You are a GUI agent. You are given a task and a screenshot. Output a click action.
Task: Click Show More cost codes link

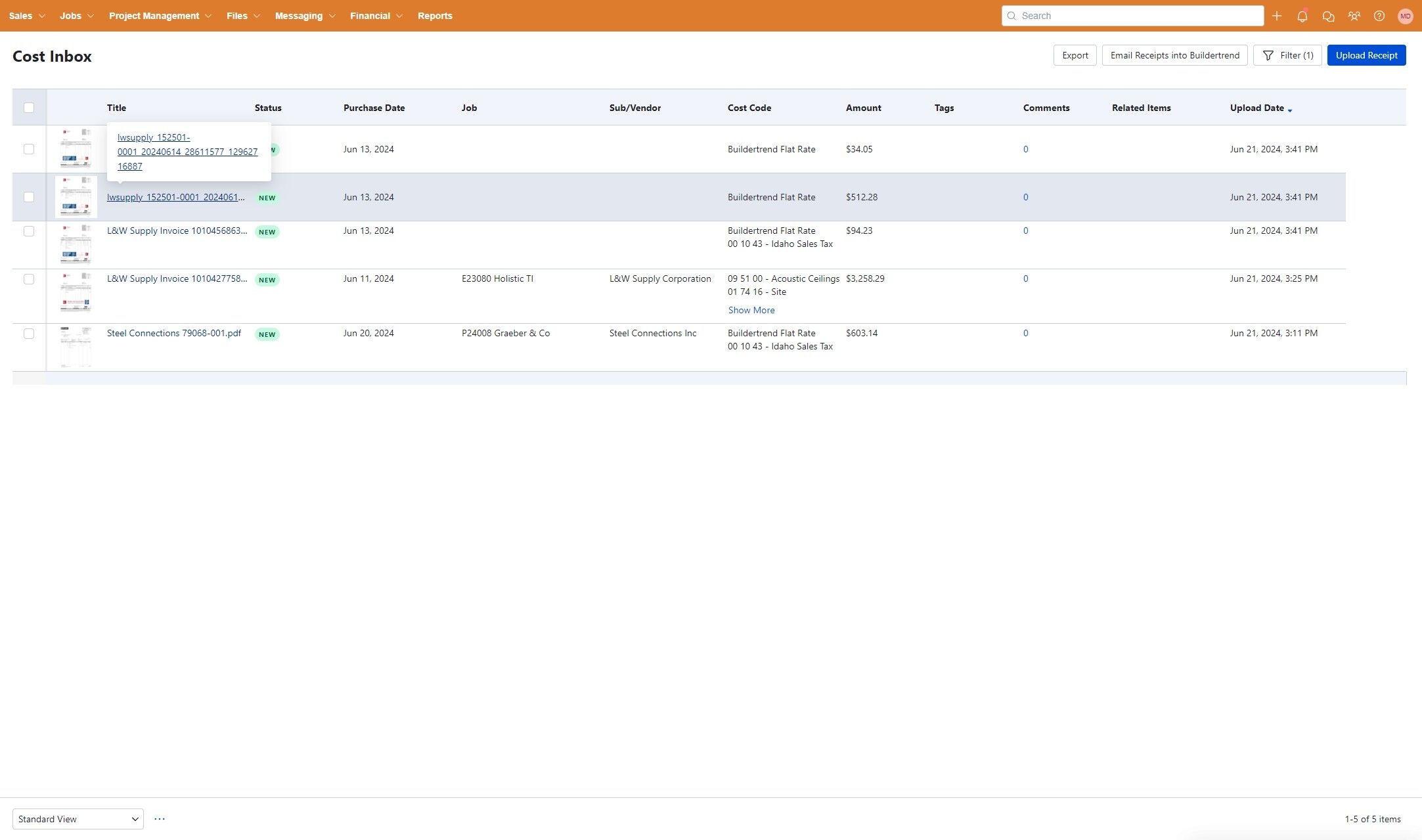coord(751,310)
